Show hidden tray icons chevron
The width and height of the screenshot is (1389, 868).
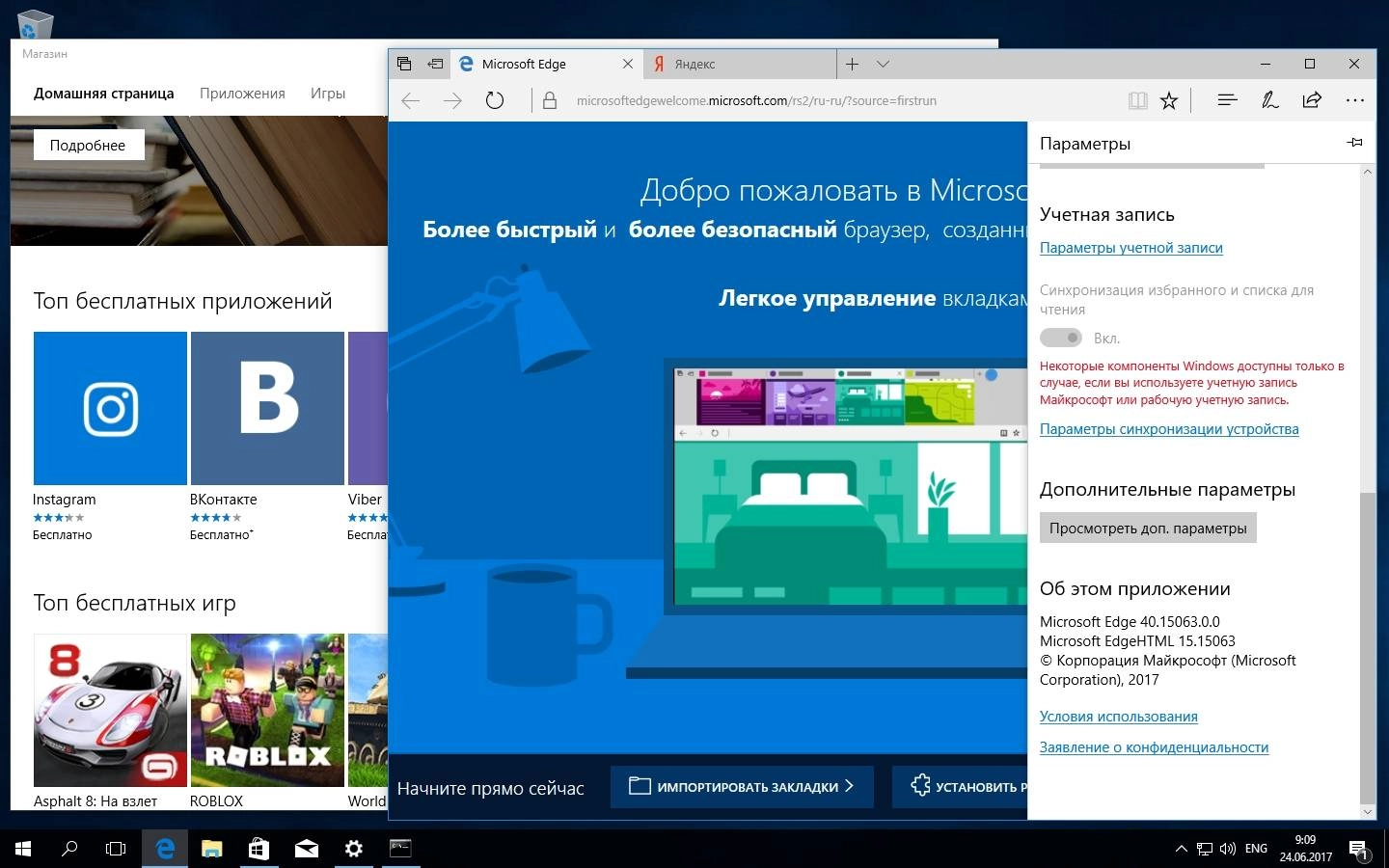1181,849
